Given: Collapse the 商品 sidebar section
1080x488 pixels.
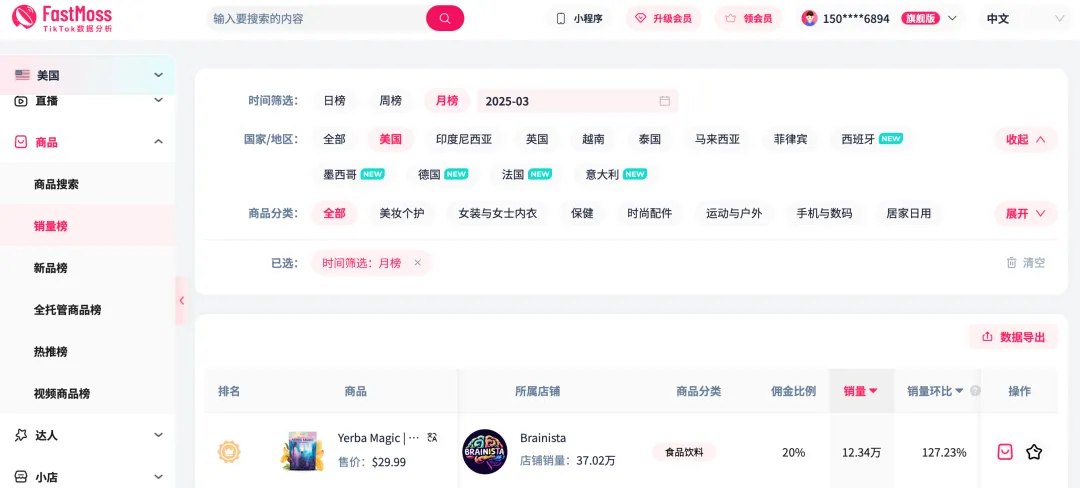Looking at the screenshot, I should pyautogui.click(x=158, y=142).
